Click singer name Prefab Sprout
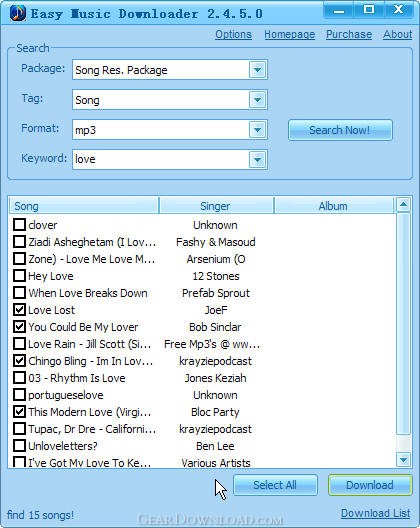This screenshot has height=528, width=420. (216, 293)
